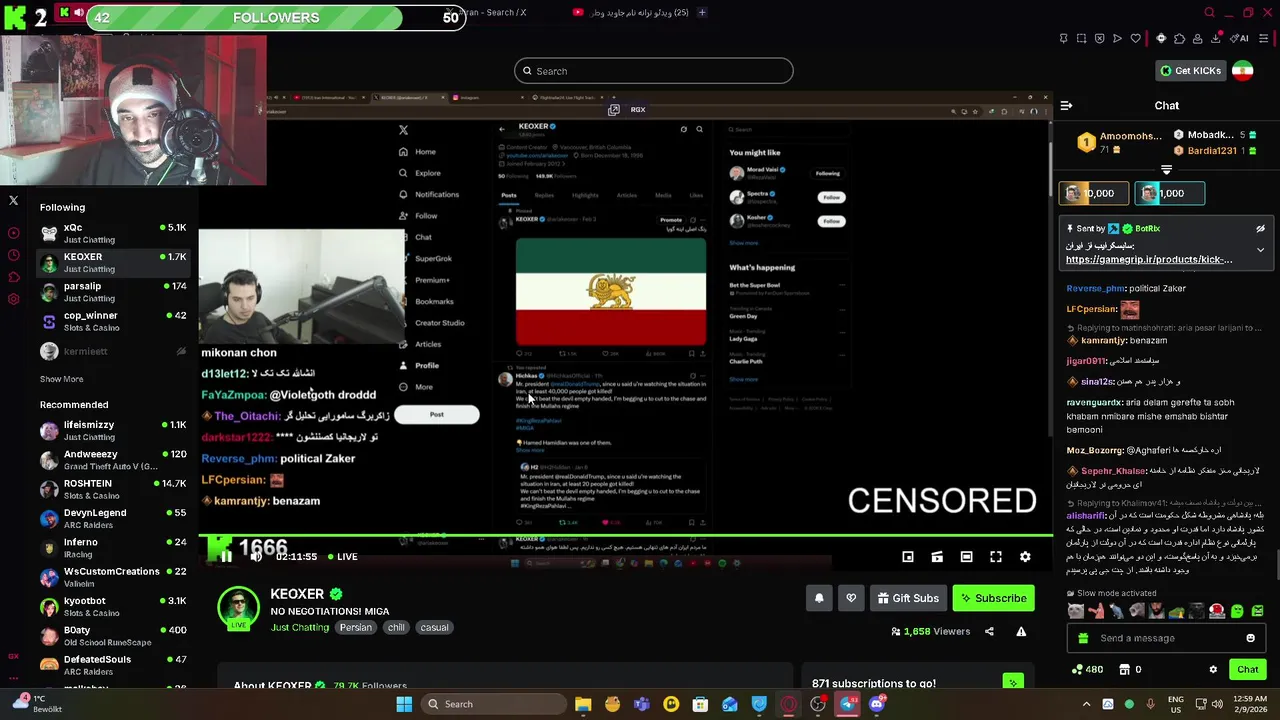Click the Gift Subs button
This screenshot has width=1280, height=720.
(x=908, y=598)
